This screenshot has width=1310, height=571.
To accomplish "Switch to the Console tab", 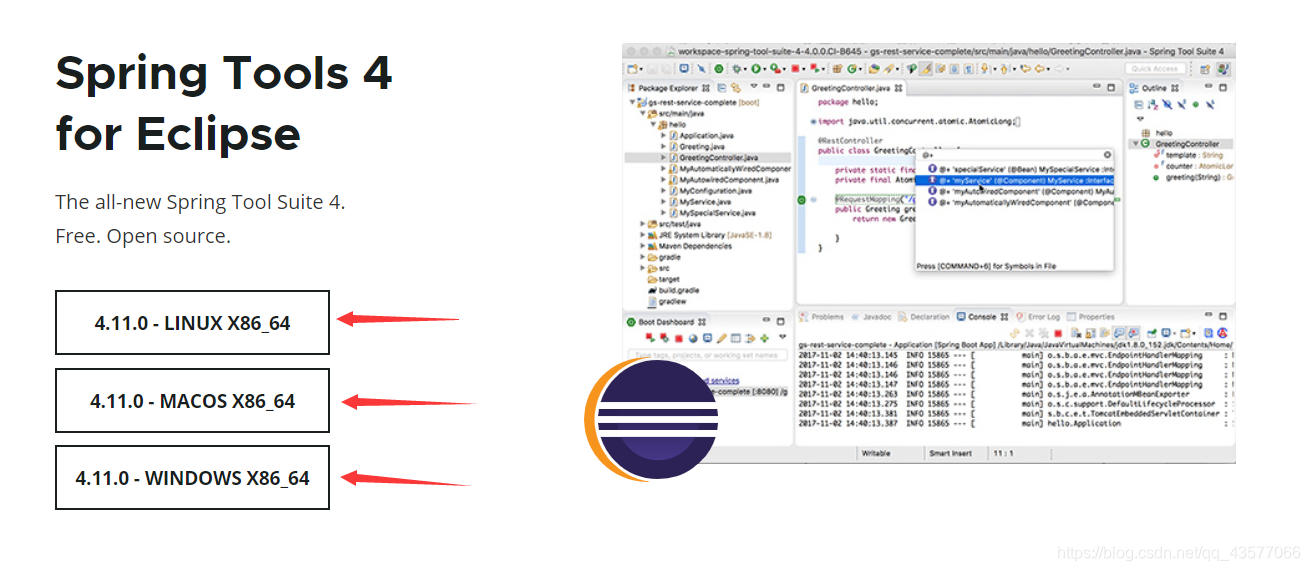I will [982, 317].
